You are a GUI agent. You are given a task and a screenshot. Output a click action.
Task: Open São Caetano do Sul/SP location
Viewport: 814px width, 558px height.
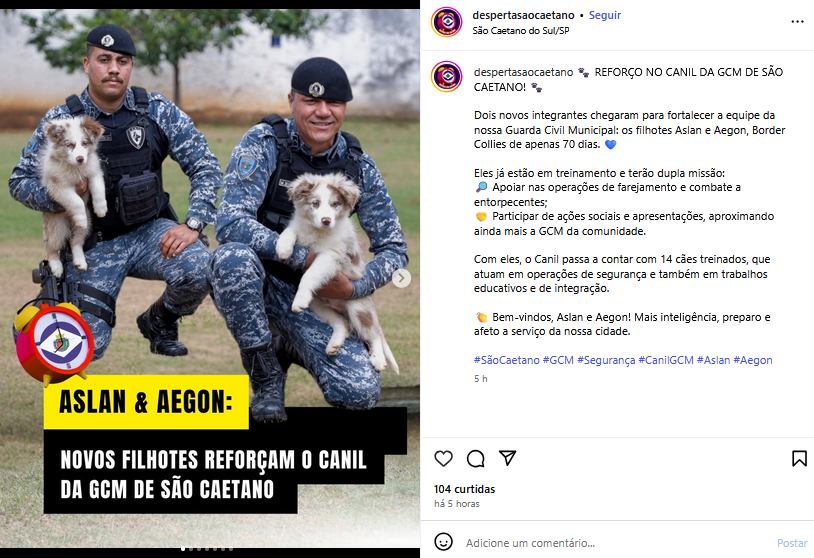click(521, 31)
